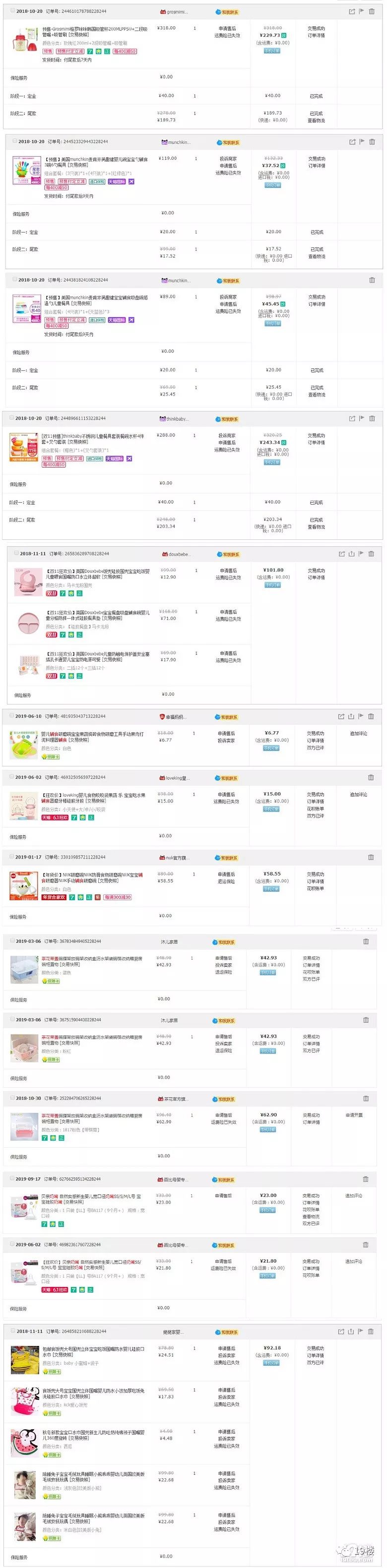Open the pink Douxbebe bib product thumbnail
The width and height of the screenshot is (387, 1568).
point(27,581)
